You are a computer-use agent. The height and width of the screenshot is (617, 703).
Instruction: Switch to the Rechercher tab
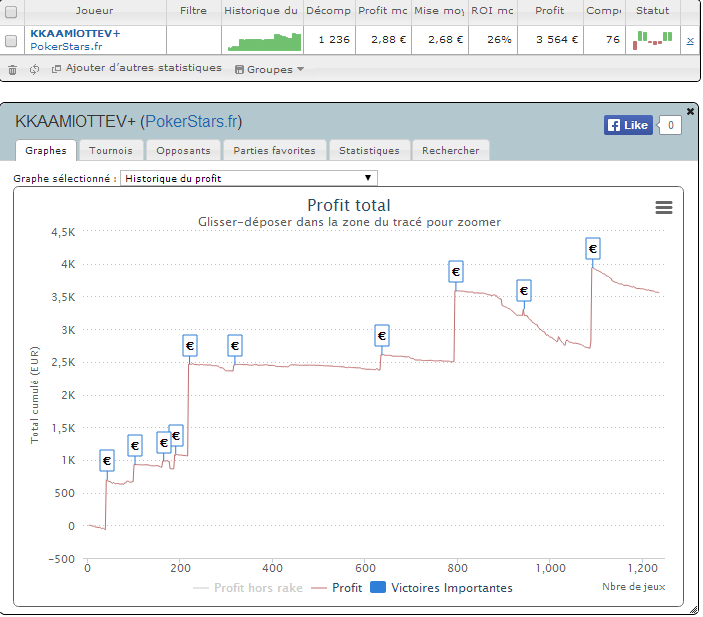point(451,151)
